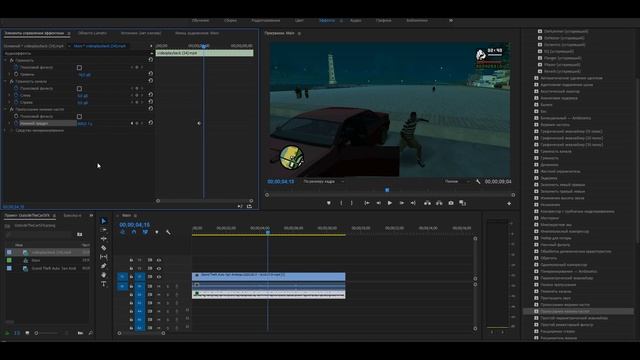
Task: Enable bypass checkbox under Громкость
Action: tap(79, 67)
